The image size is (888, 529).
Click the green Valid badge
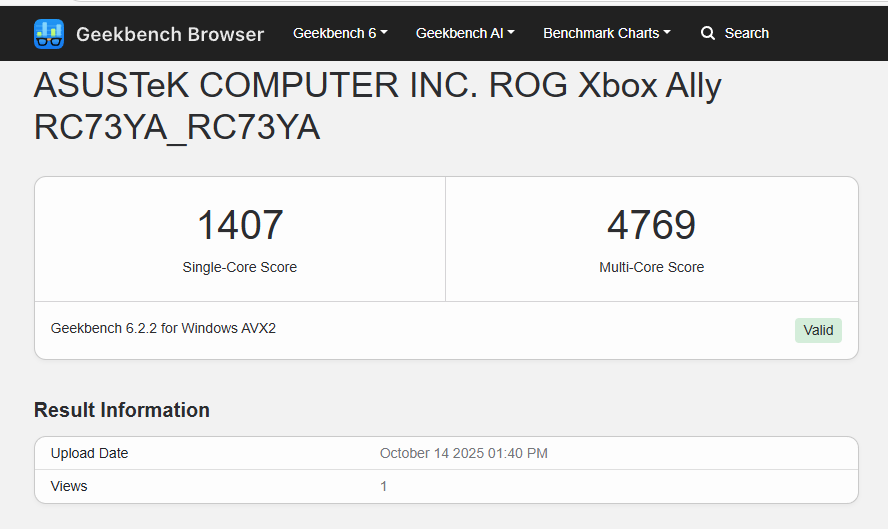coord(818,330)
